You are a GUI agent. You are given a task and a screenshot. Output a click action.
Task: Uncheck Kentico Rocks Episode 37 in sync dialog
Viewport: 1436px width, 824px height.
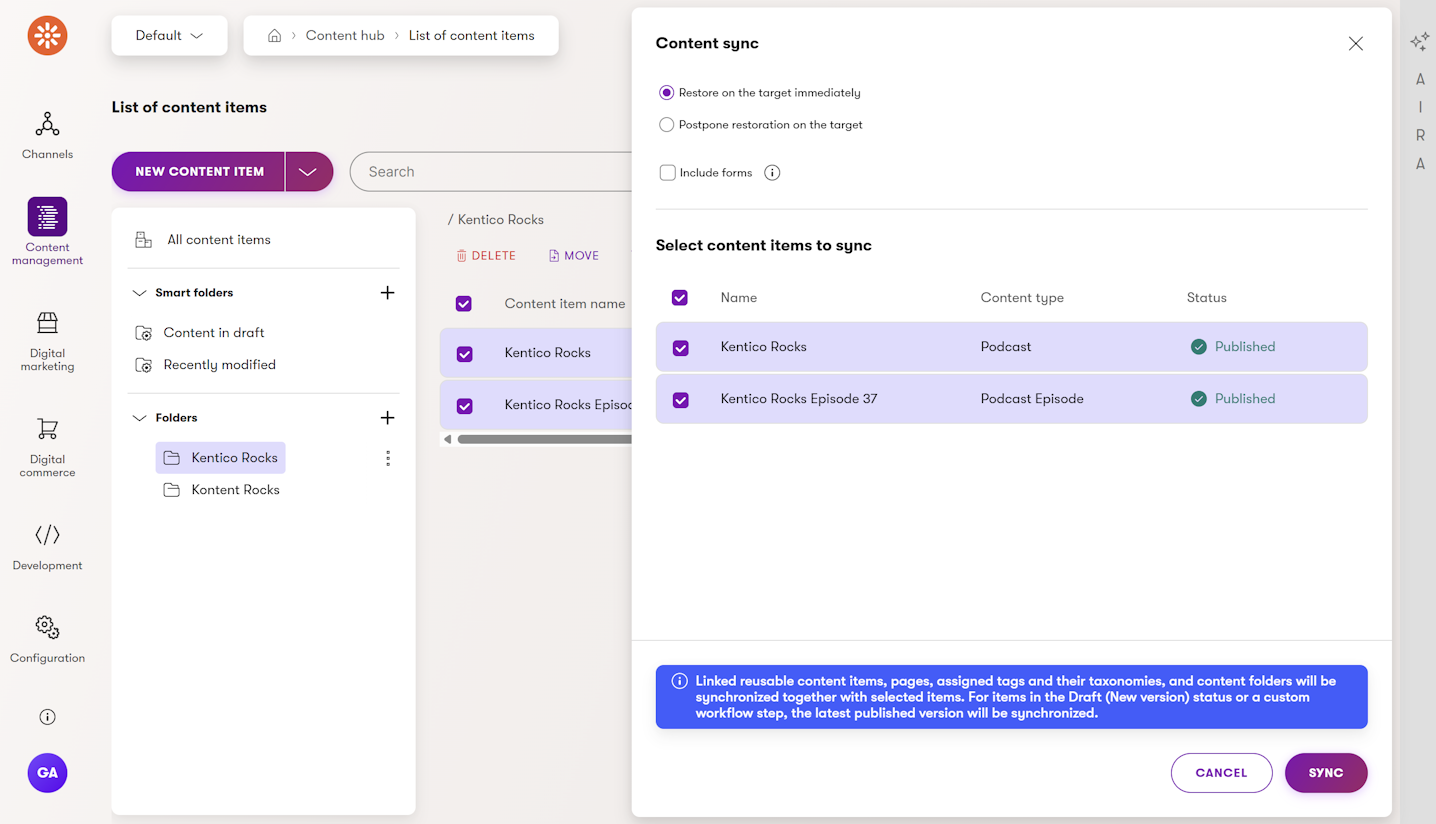click(x=681, y=400)
